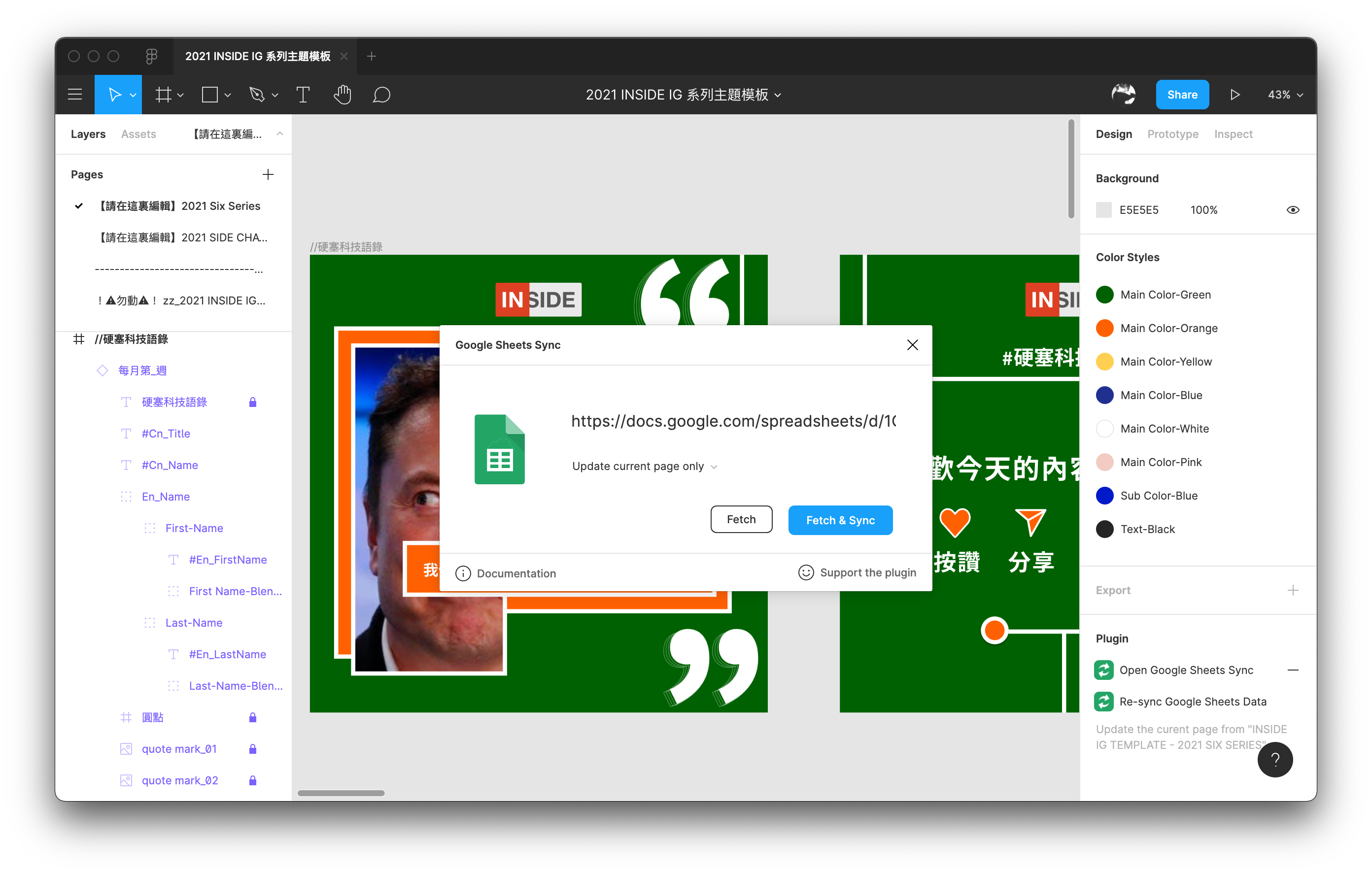Click Re-sync Google Sheets Data icon
Image resolution: width=1372 pixels, height=874 pixels.
pos(1103,702)
